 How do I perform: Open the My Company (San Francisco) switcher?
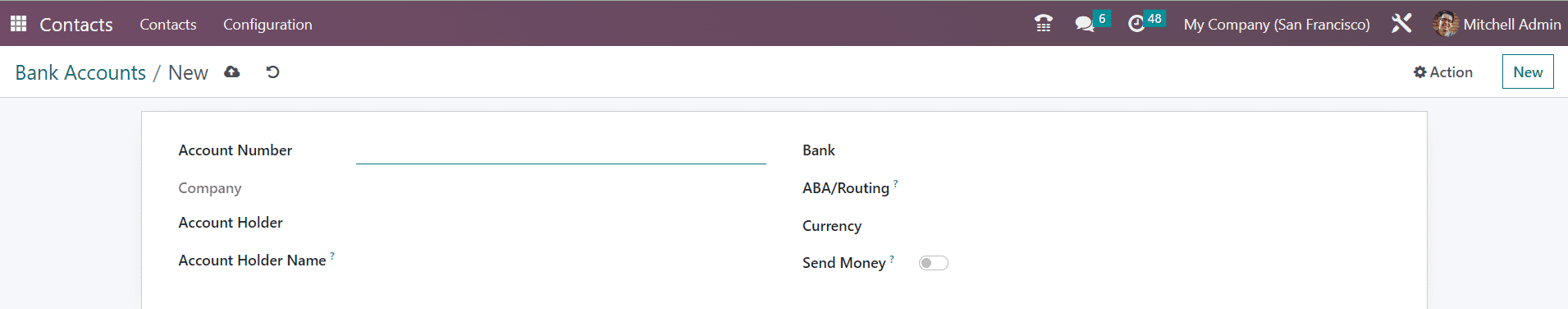coord(1277,25)
